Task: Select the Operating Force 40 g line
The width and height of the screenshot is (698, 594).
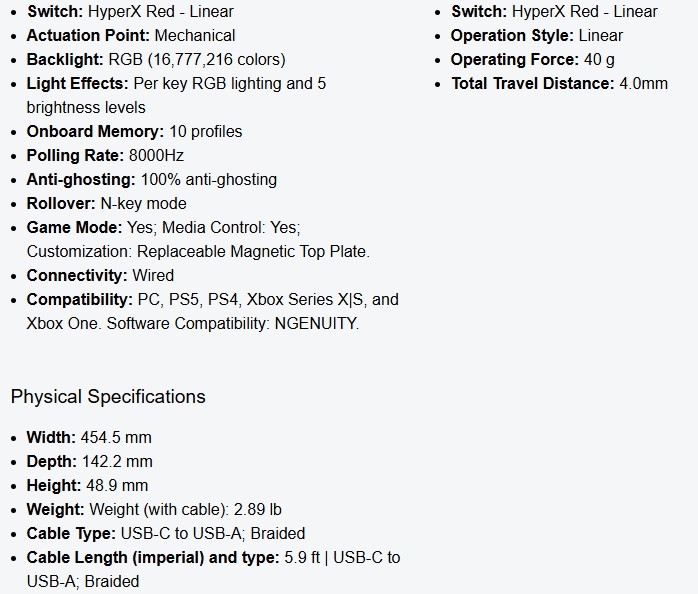Action: 532,60
